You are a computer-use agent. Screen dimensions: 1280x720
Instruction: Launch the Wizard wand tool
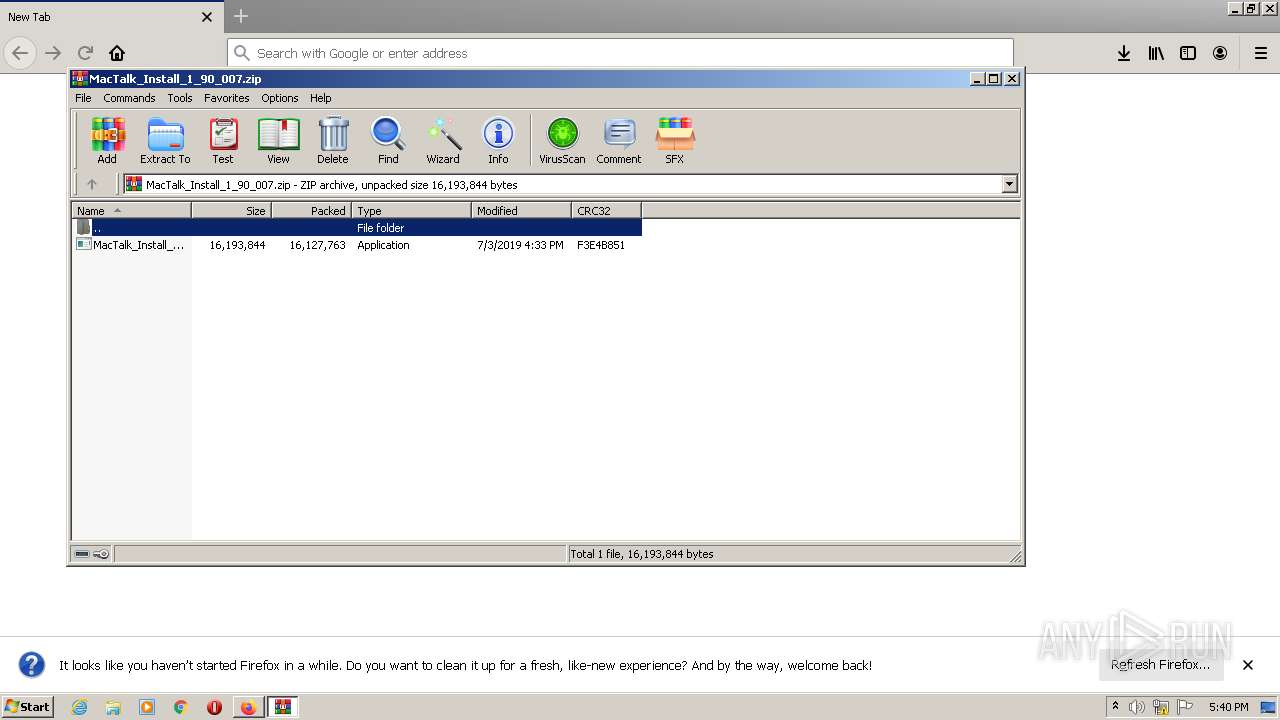coord(443,140)
